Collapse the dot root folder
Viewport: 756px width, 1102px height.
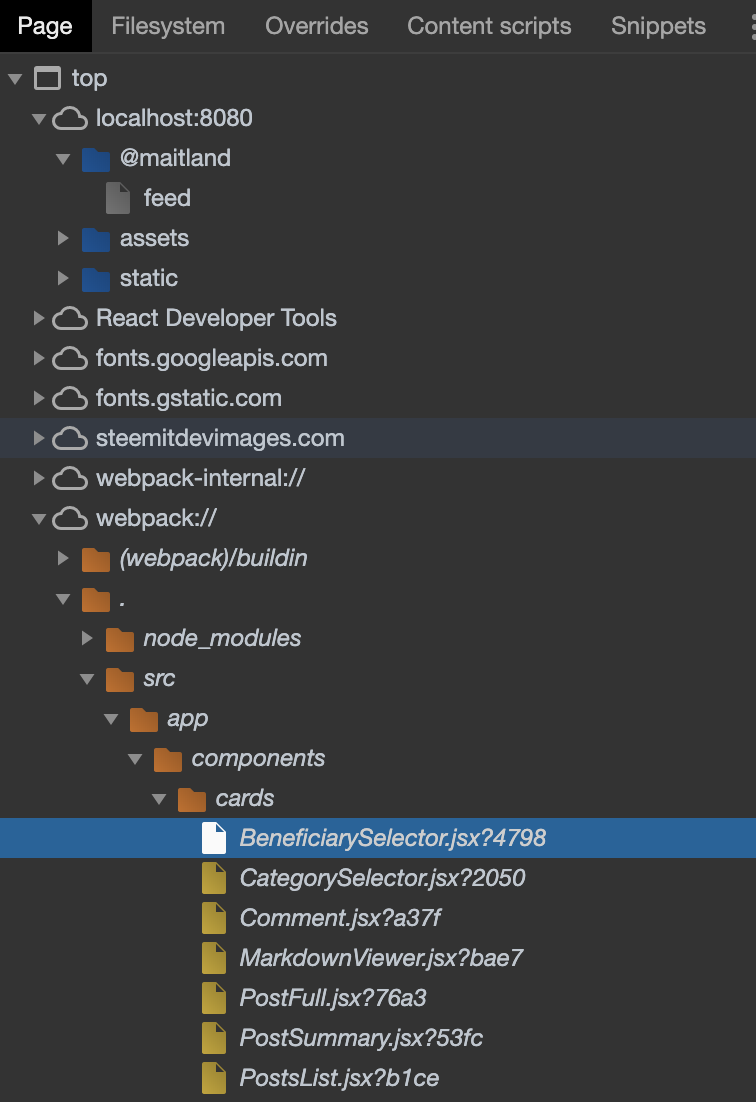point(63,599)
